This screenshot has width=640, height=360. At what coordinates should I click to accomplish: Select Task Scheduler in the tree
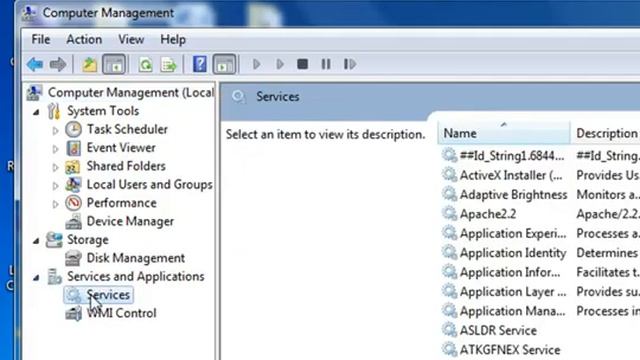[127, 129]
